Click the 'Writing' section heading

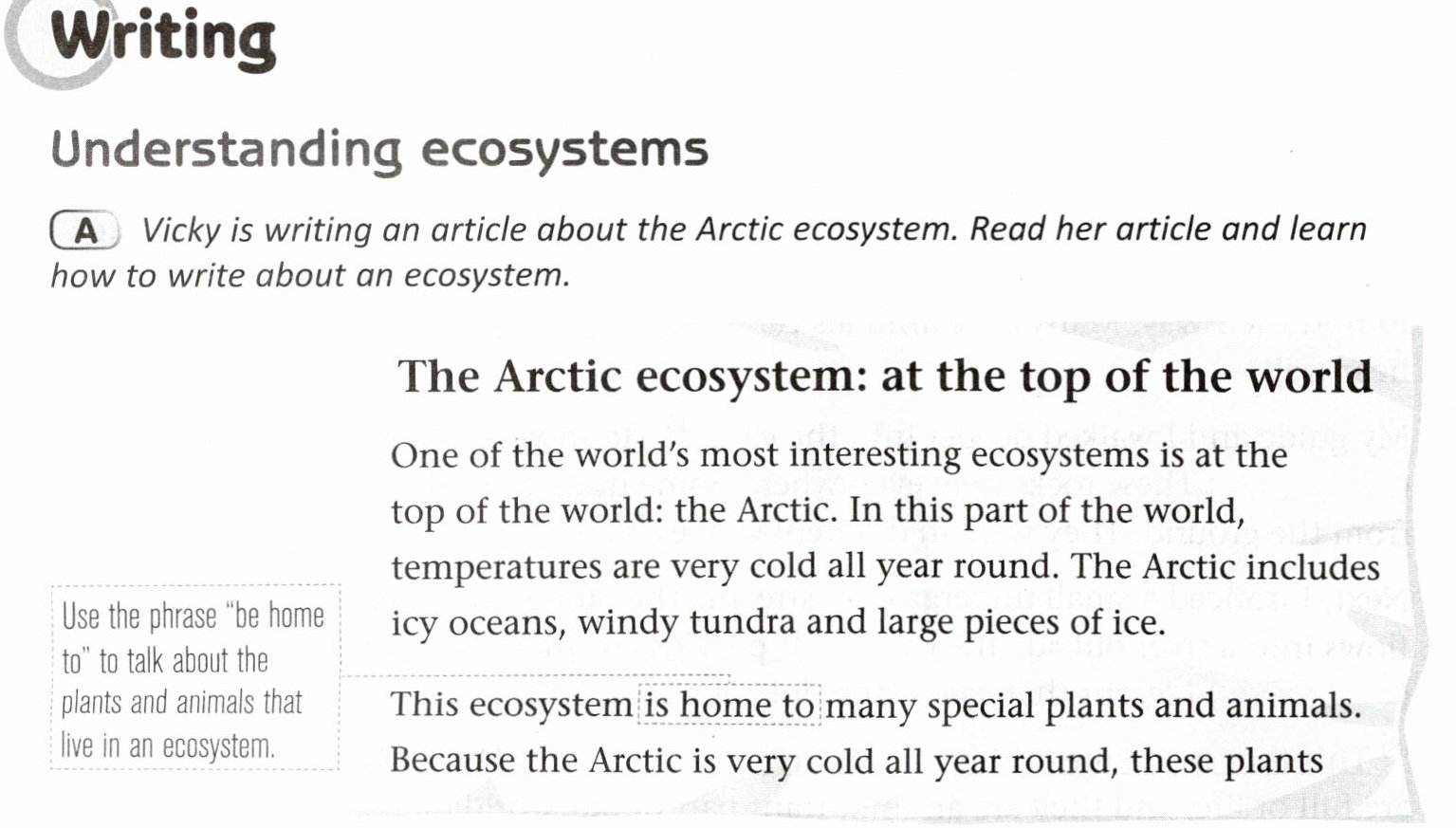click(x=162, y=38)
